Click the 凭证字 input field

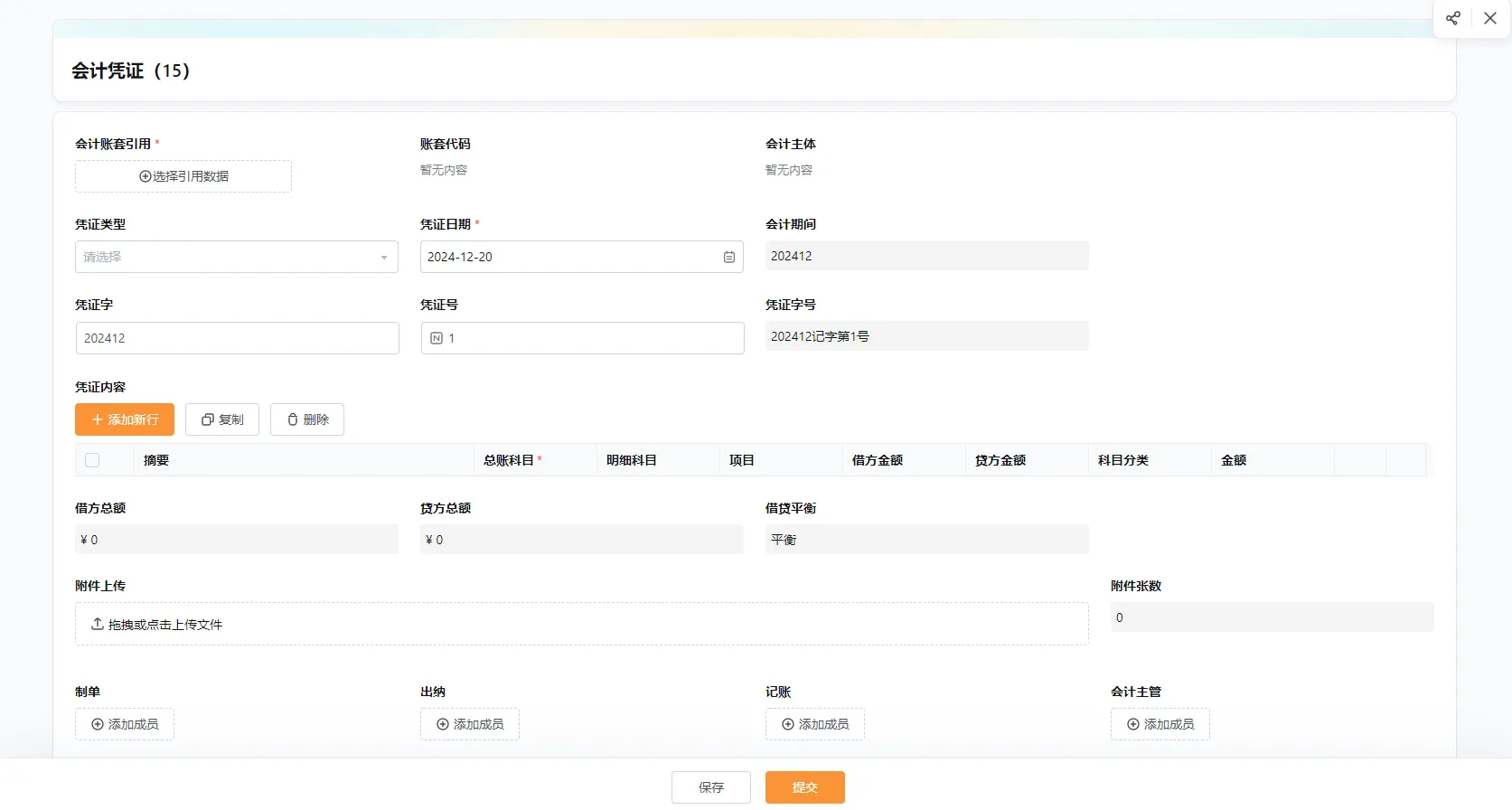coord(237,338)
